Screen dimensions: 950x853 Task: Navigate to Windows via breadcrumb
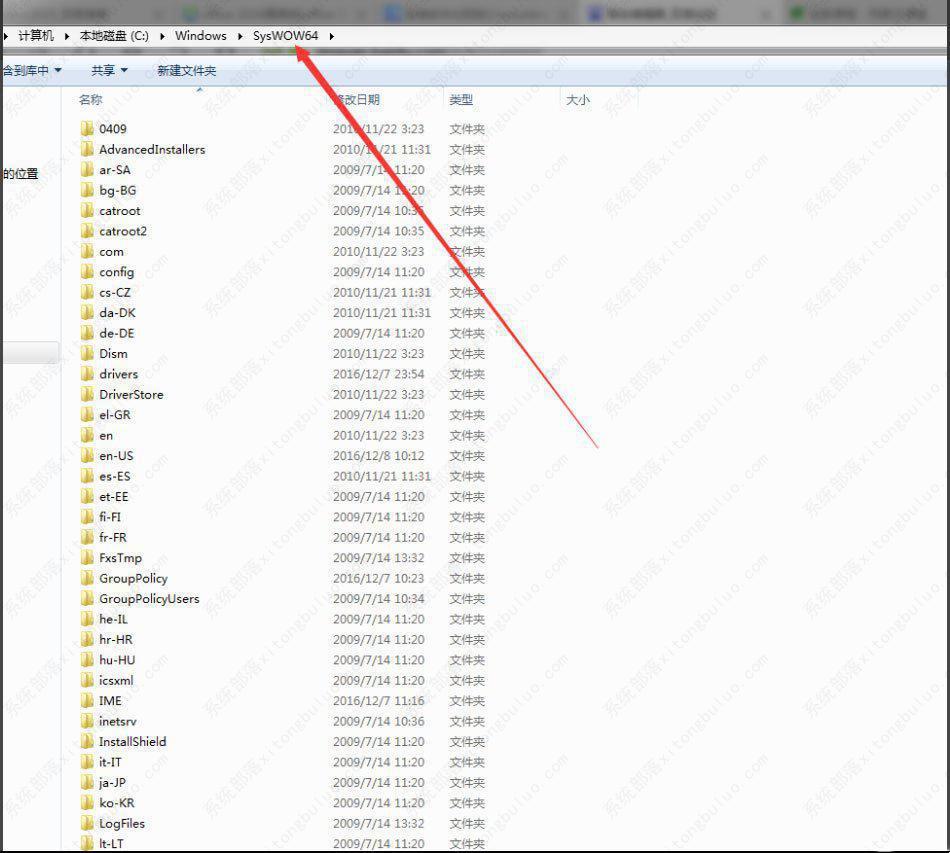click(x=201, y=35)
